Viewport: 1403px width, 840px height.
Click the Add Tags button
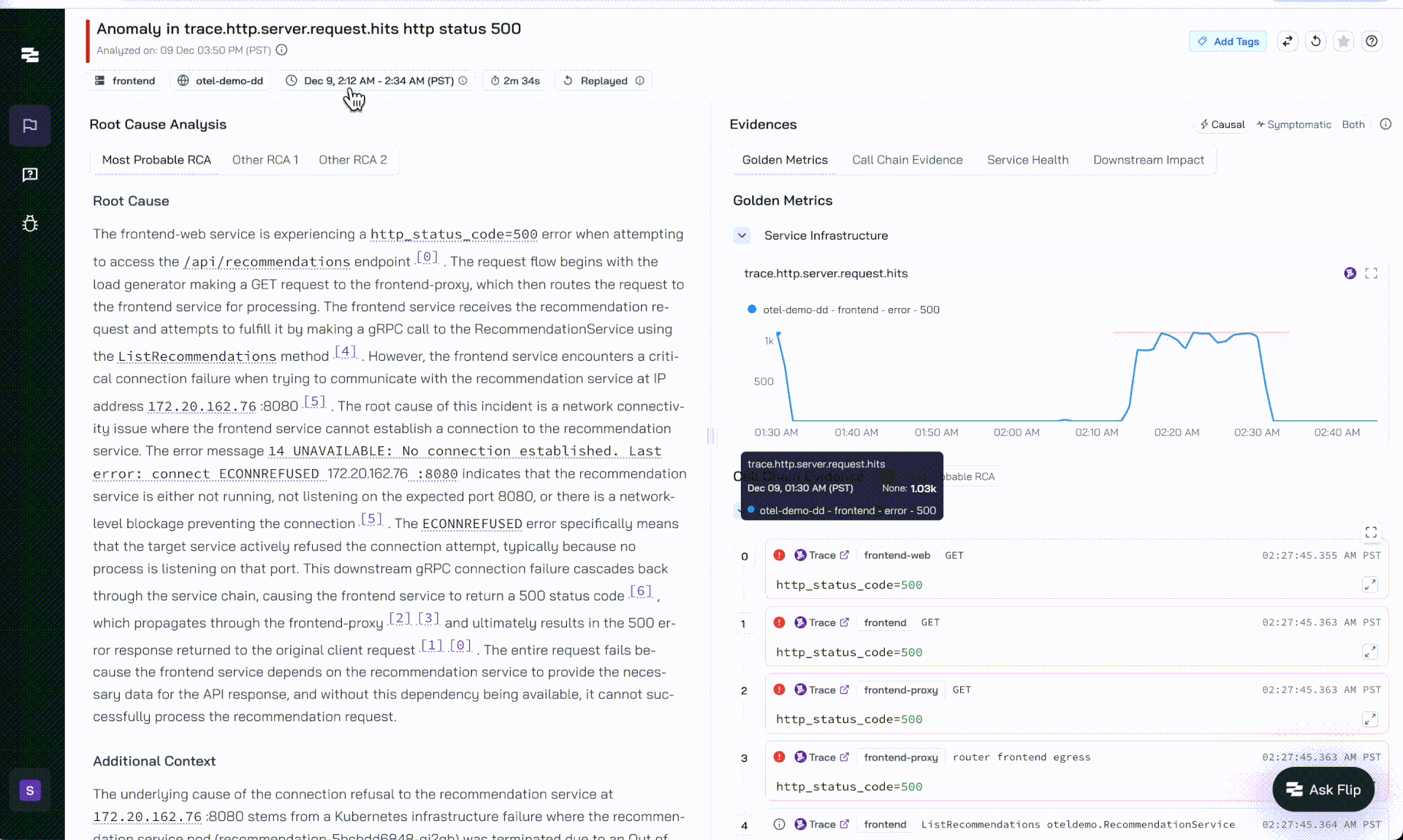pyautogui.click(x=1228, y=42)
